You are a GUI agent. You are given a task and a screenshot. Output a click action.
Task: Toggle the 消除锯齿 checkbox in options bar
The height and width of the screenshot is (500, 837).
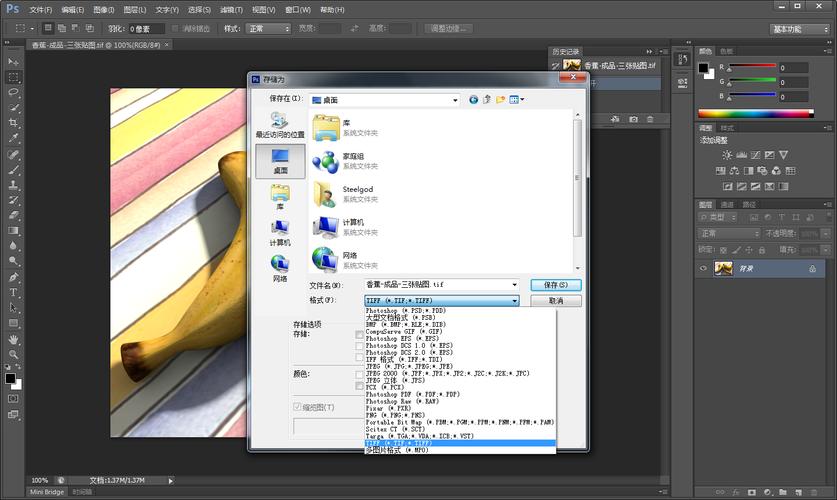pyautogui.click(x=176, y=29)
